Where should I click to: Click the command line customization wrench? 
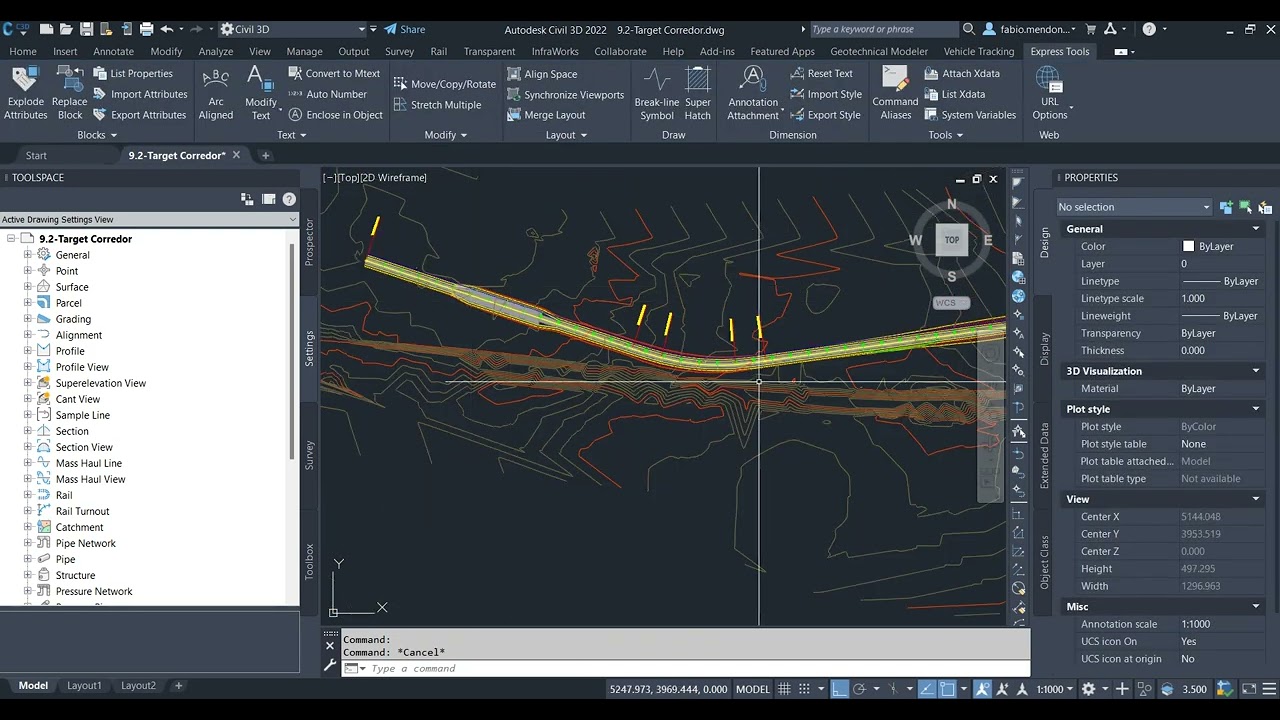point(330,666)
